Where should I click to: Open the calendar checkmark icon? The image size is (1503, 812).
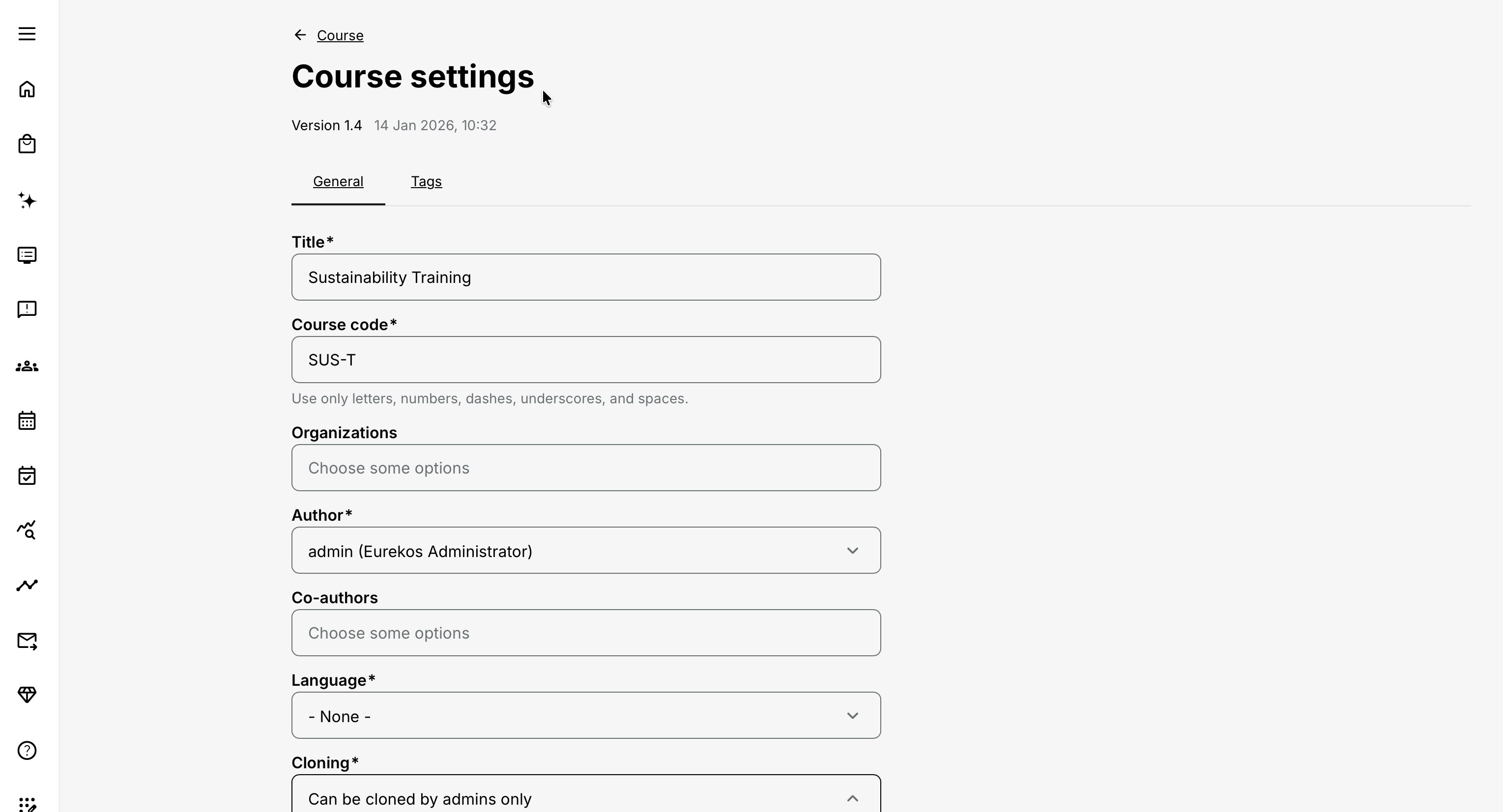[x=27, y=476]
